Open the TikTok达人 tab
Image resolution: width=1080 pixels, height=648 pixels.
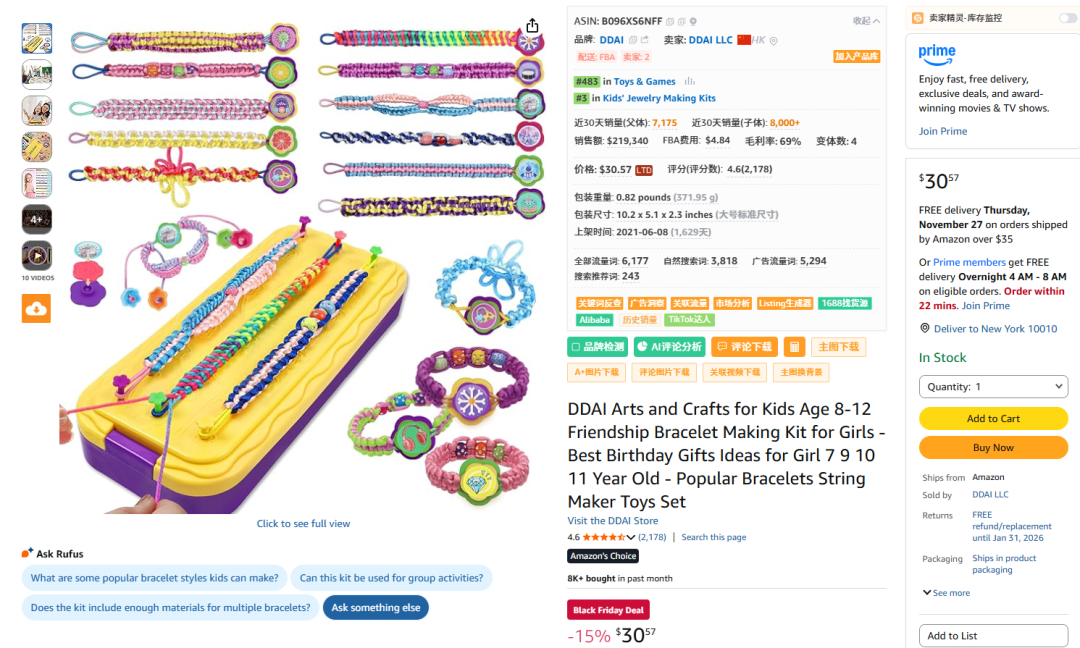690,321
